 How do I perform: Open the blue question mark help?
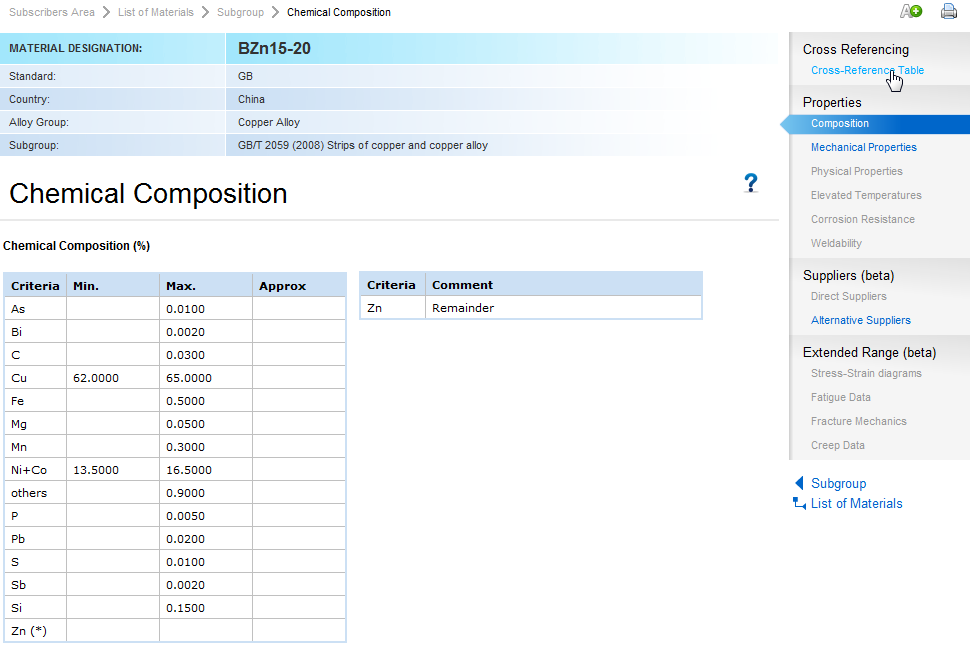(x=751, y=183)
